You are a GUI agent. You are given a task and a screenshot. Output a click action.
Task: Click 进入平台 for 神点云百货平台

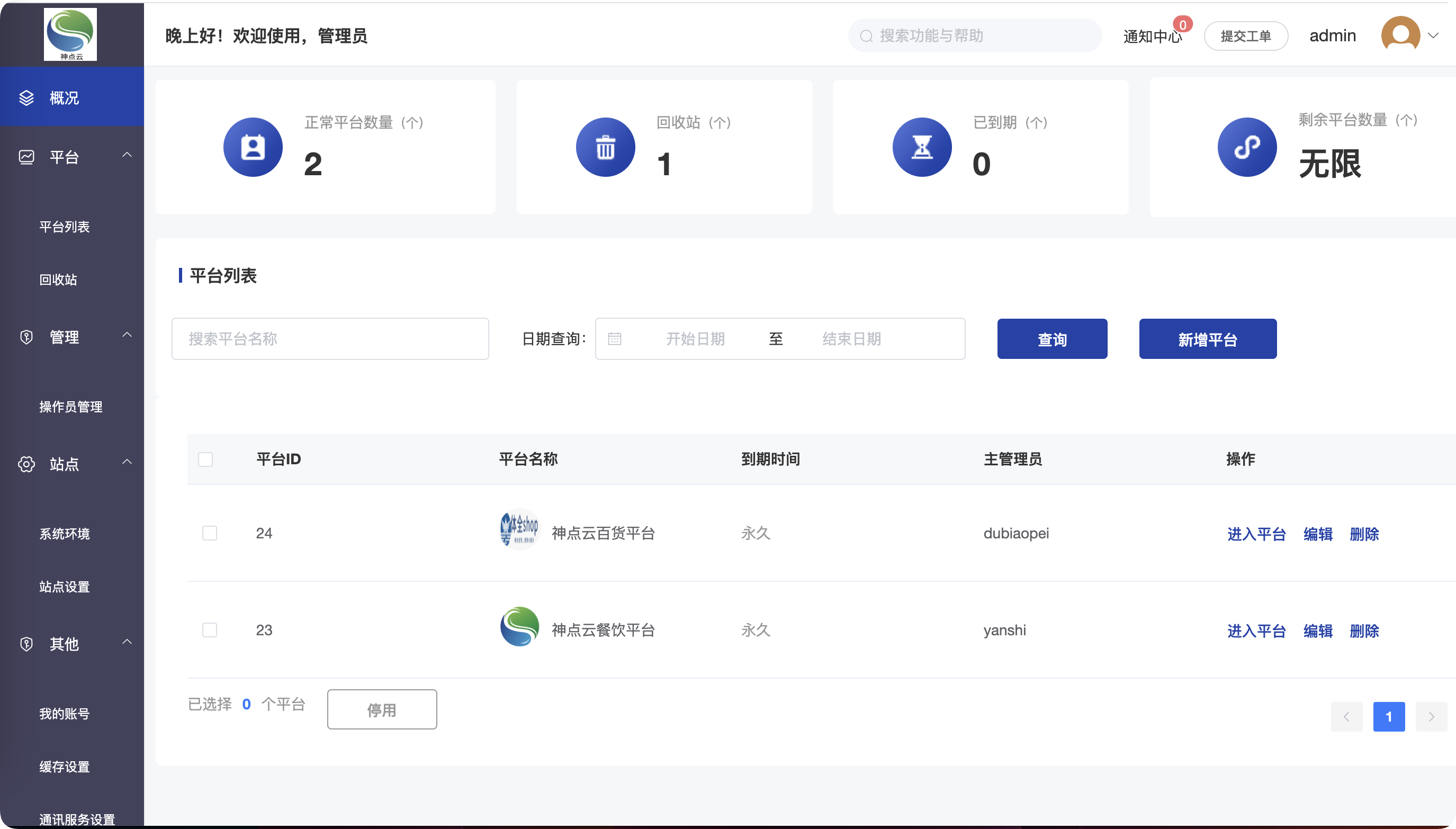coord(1256,534)
